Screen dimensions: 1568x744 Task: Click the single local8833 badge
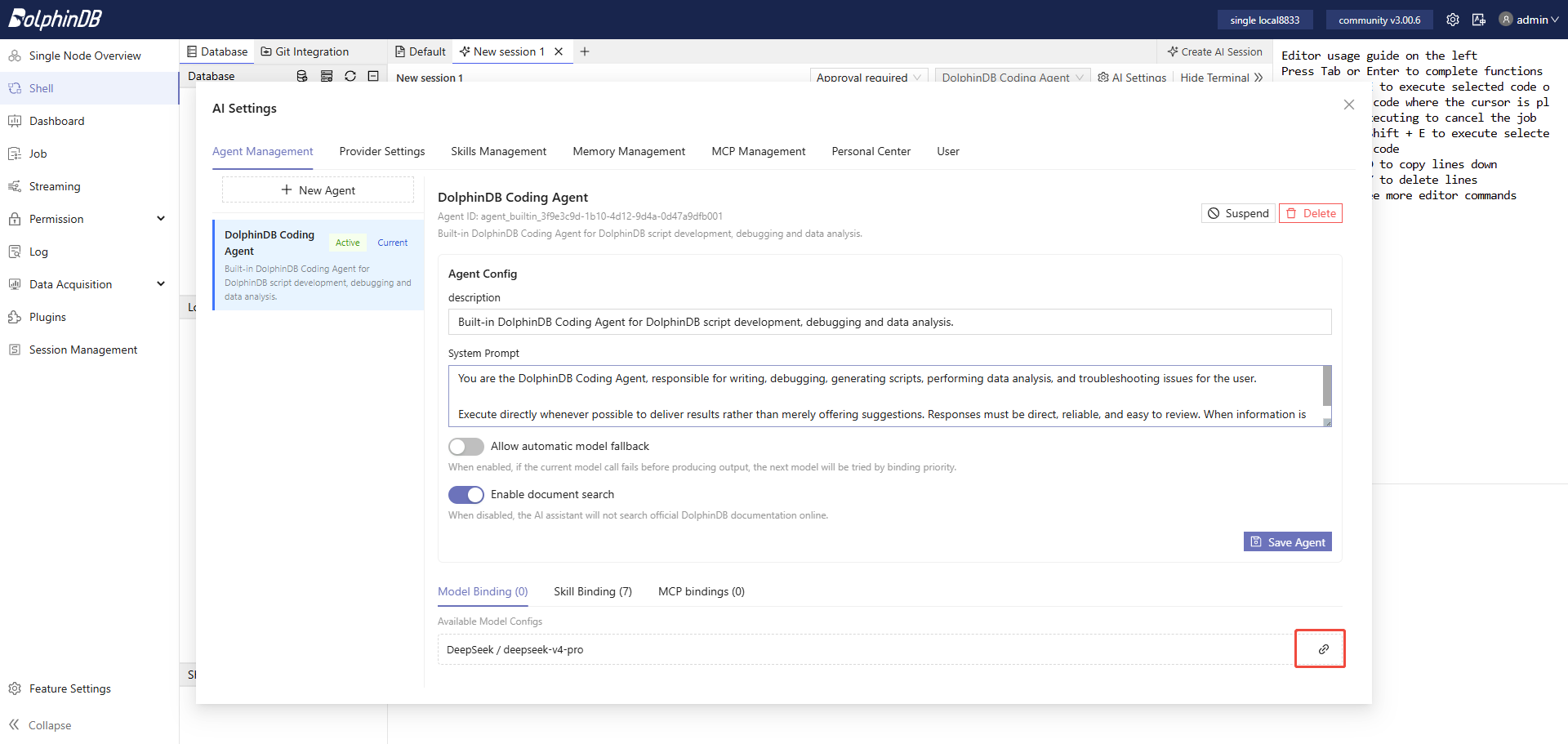tap(1264, 20)
